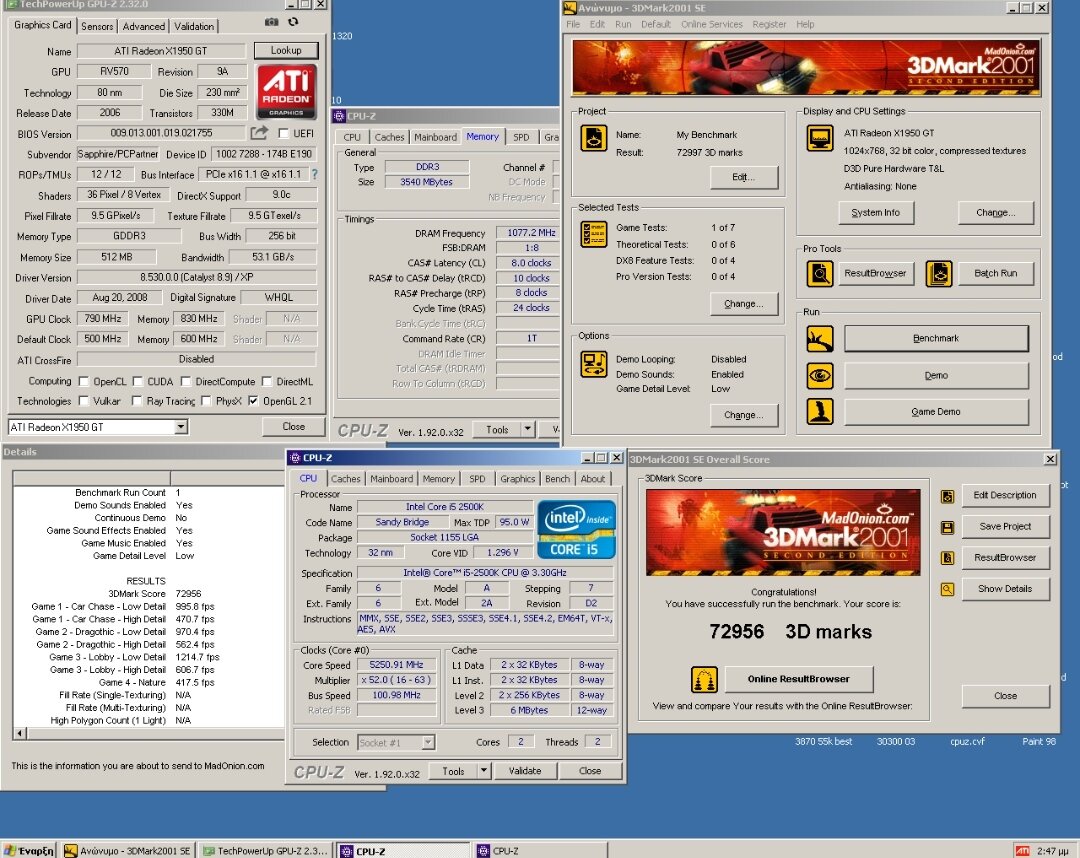
Task: Click the floppy icon beside Save Project
Action: pyautogui.click(x=948, y=527)
